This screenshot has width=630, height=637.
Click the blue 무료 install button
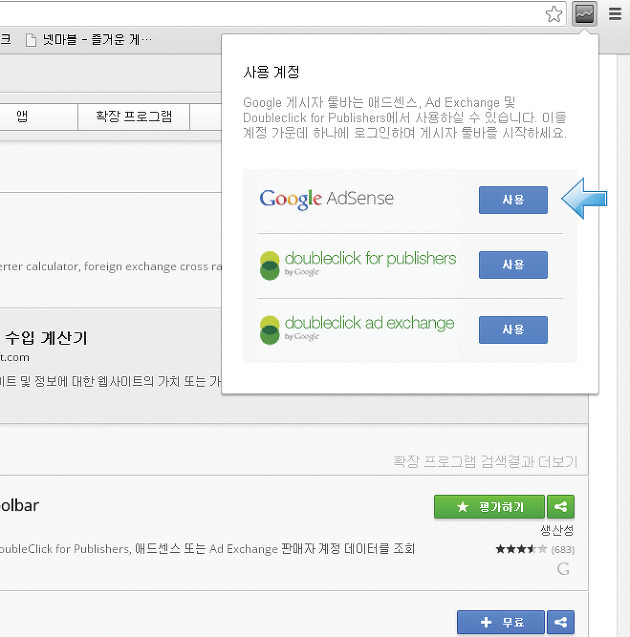coord(500,622)
